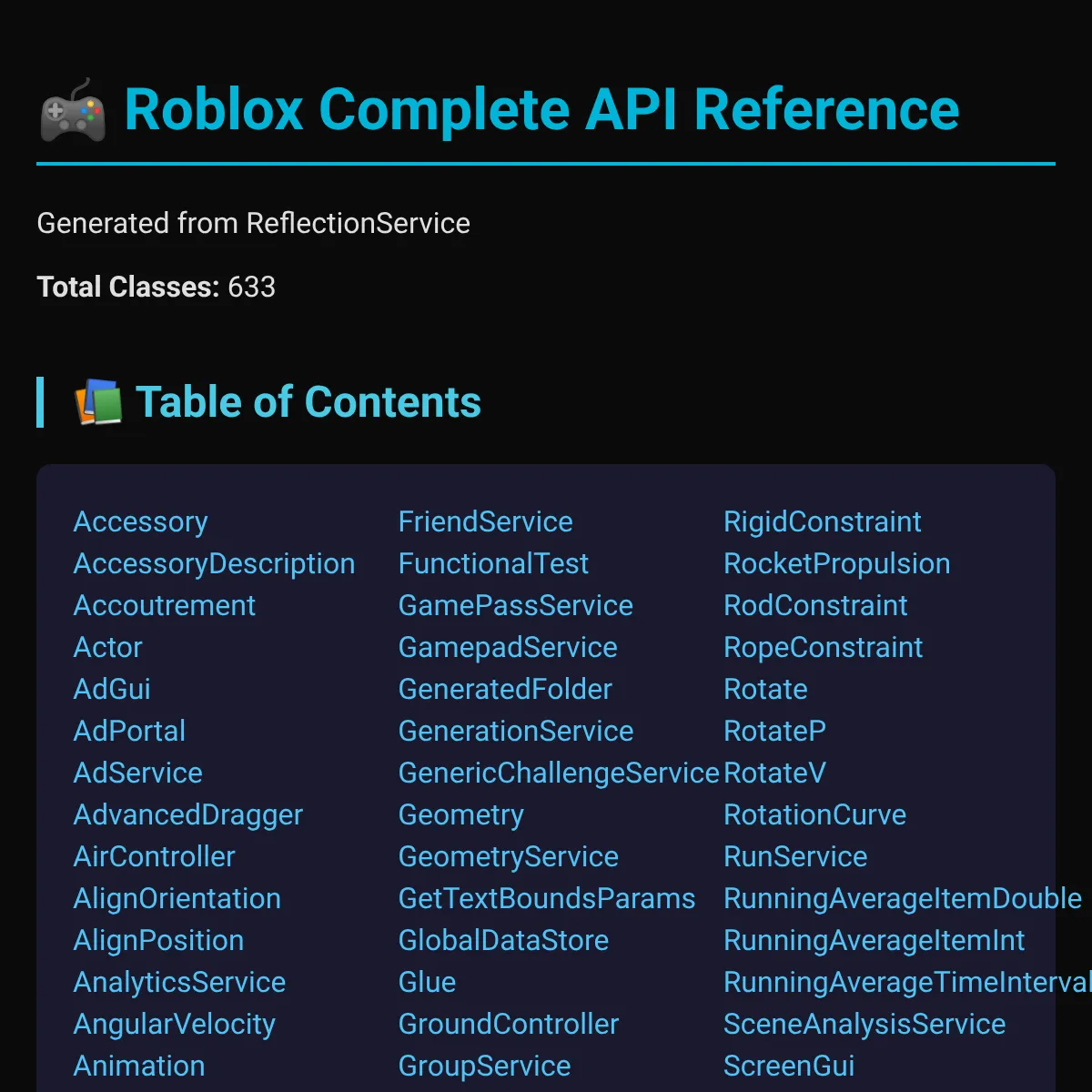Open the AlignOrientation class link
This screenshot has width=1092, height=1092.
click(x=177, y=899)
